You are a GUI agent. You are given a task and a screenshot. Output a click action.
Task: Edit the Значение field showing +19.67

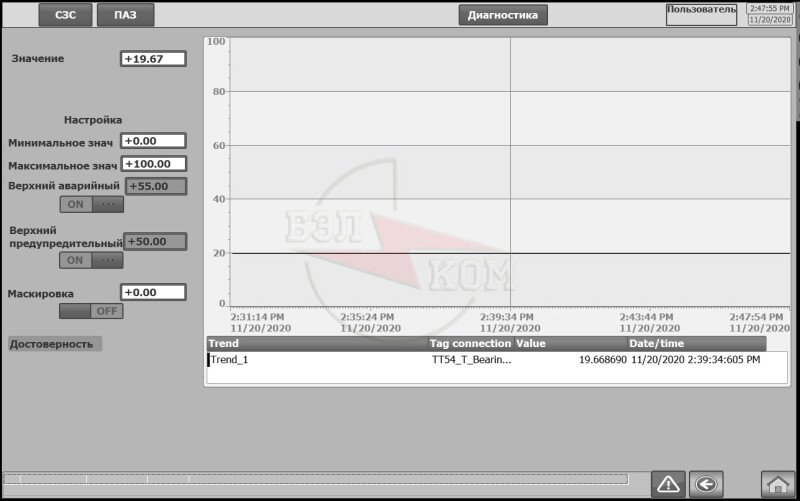(x=153, y=59)
